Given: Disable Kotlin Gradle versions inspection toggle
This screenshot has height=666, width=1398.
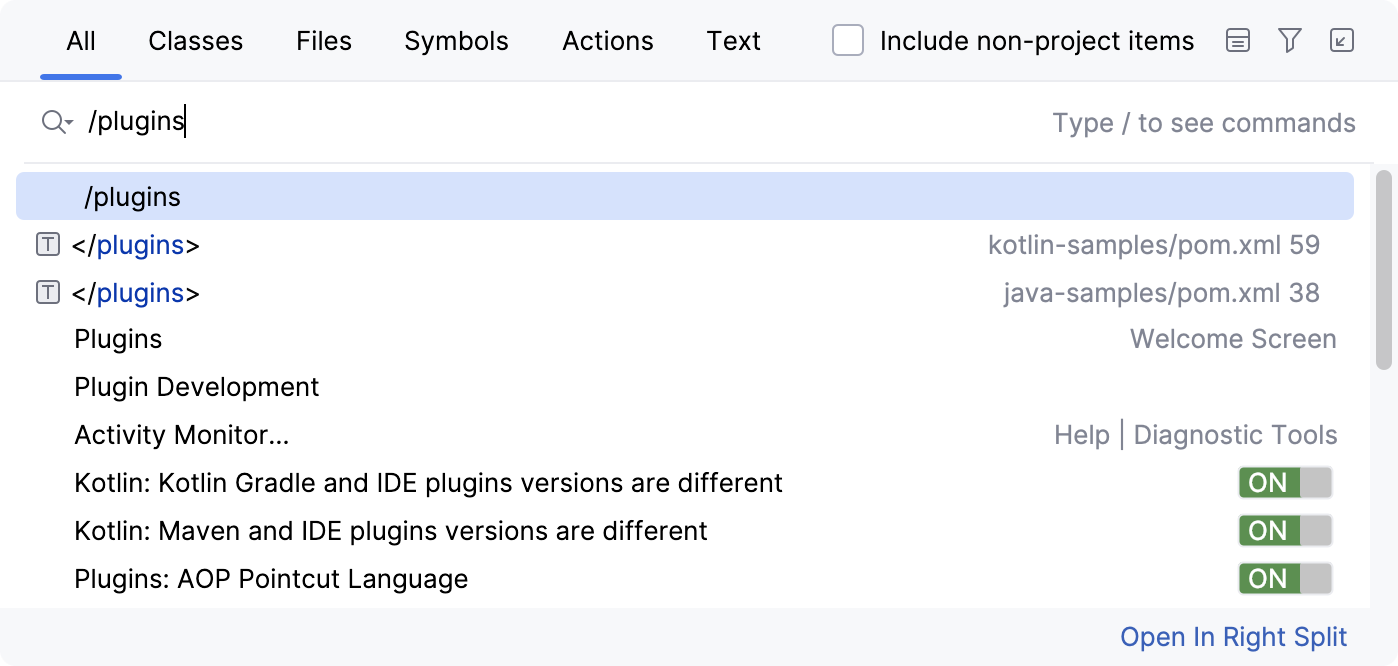Looking at the screenshot, I should 1285,483.
